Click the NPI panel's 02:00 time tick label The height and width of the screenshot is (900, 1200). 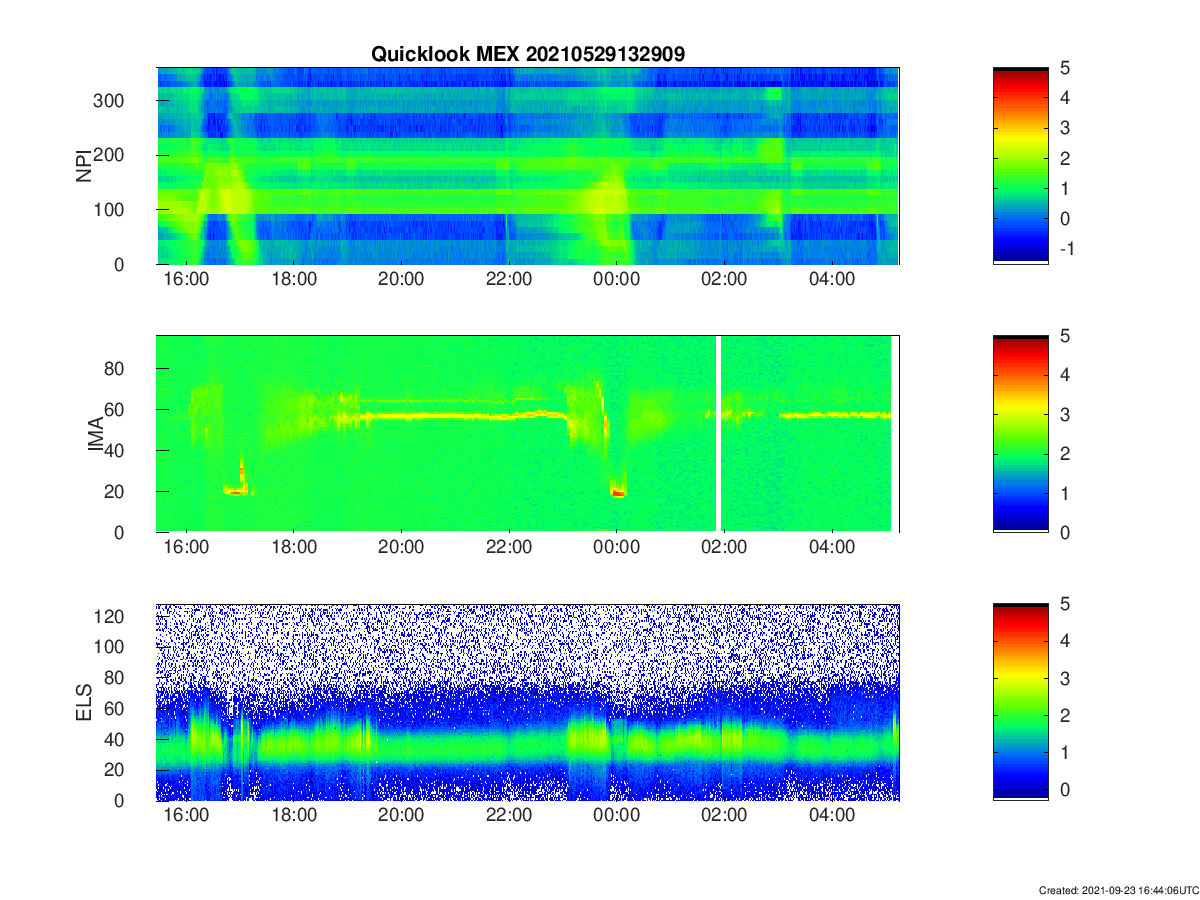(724, 280)
